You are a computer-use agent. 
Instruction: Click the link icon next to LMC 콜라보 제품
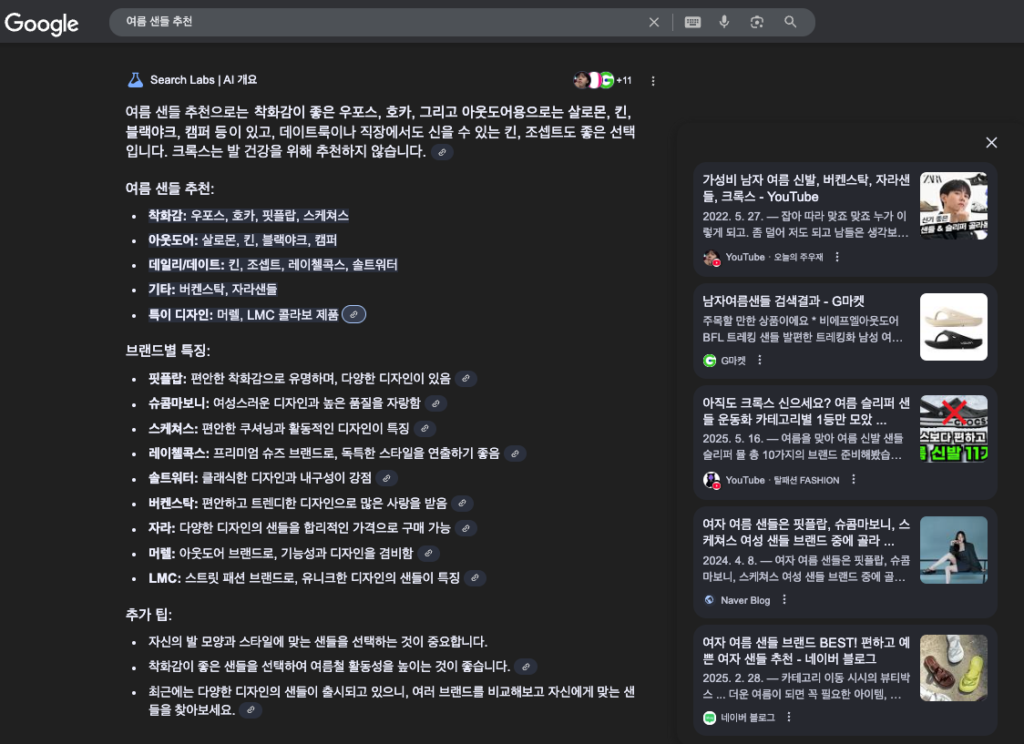[x=356, y=315]
